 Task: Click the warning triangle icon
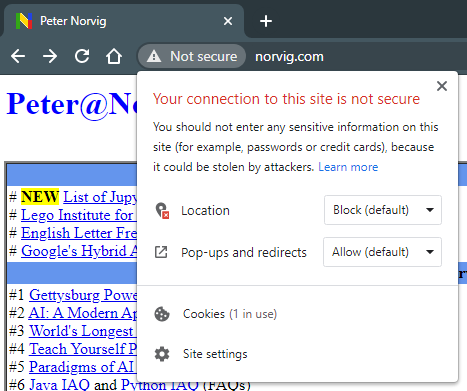pos(154,56)
